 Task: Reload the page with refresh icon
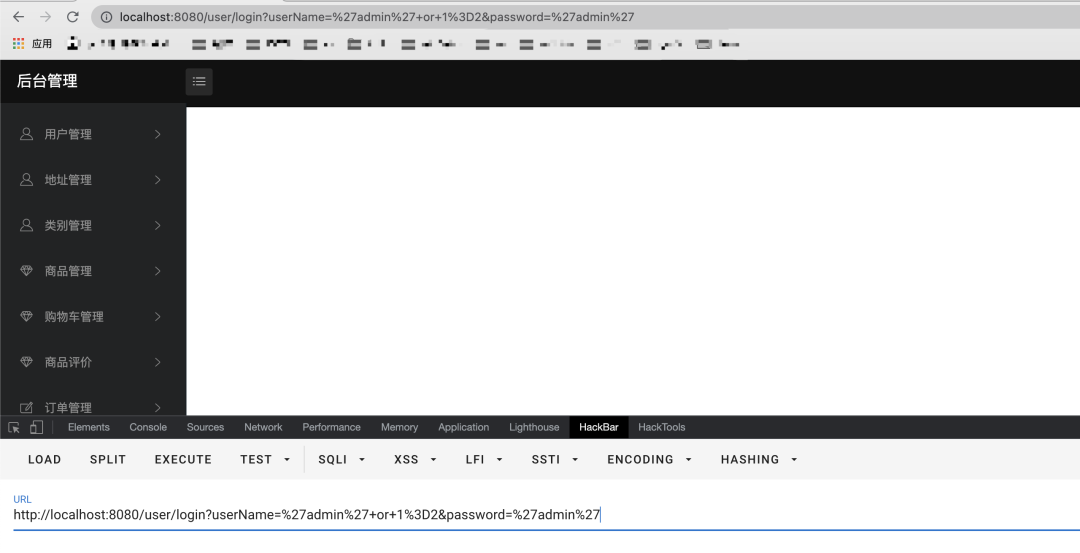pyautogui.click(x=72, y=17)
